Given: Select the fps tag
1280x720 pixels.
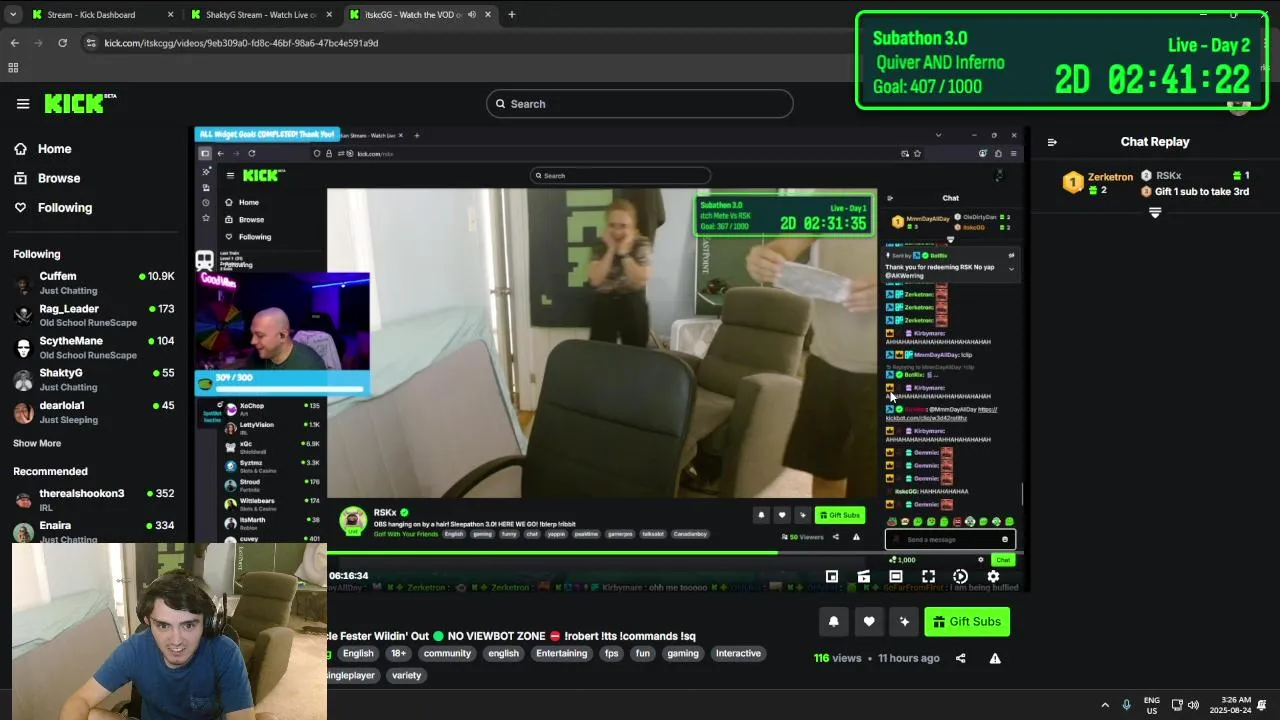Looking at the screenshot, I should pos(611,654).
